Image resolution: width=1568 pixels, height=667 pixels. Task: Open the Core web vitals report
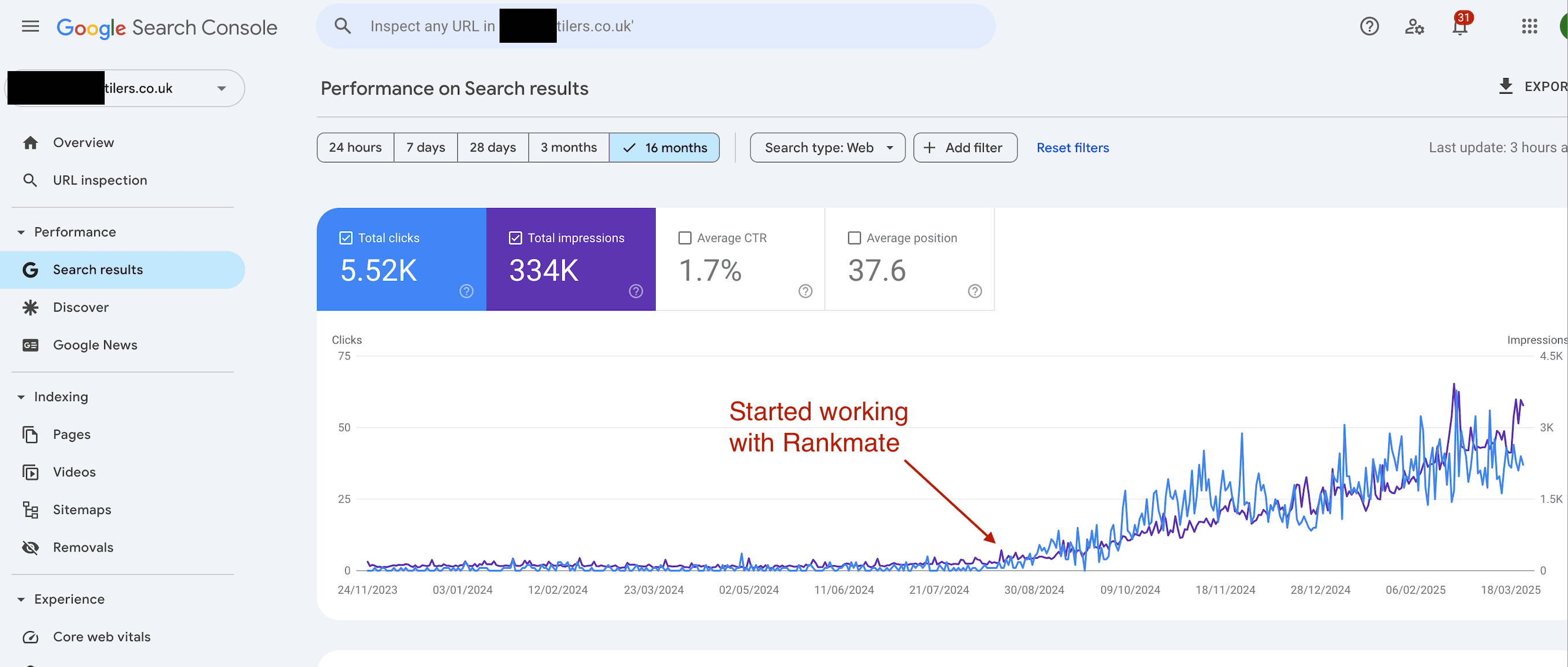(x=101, y=636)
